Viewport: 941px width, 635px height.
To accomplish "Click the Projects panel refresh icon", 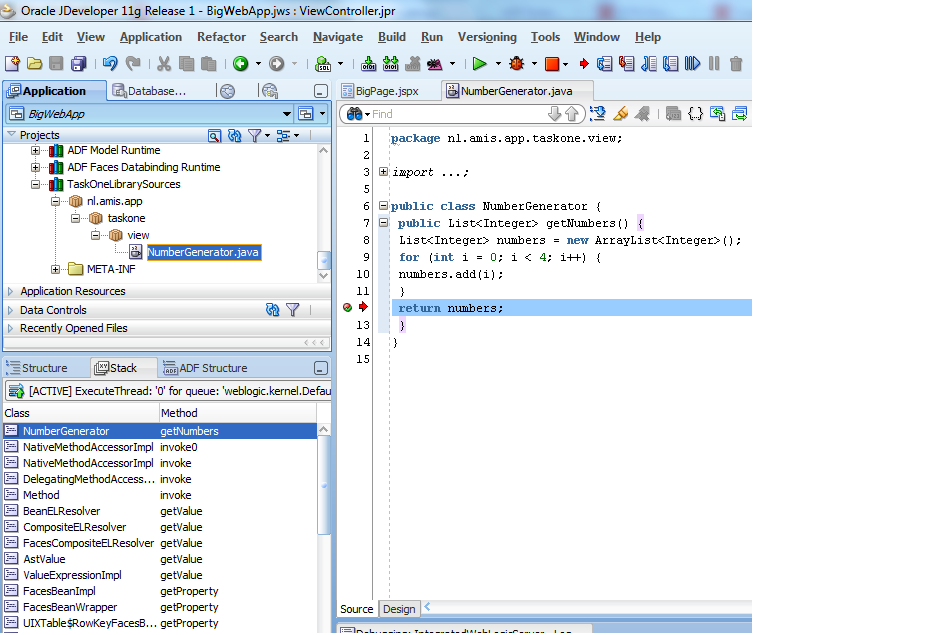I will coord(234,135).
